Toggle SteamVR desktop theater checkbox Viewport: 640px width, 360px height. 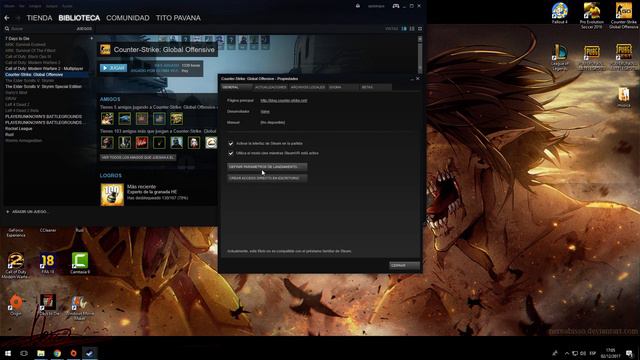click(231, 153)
